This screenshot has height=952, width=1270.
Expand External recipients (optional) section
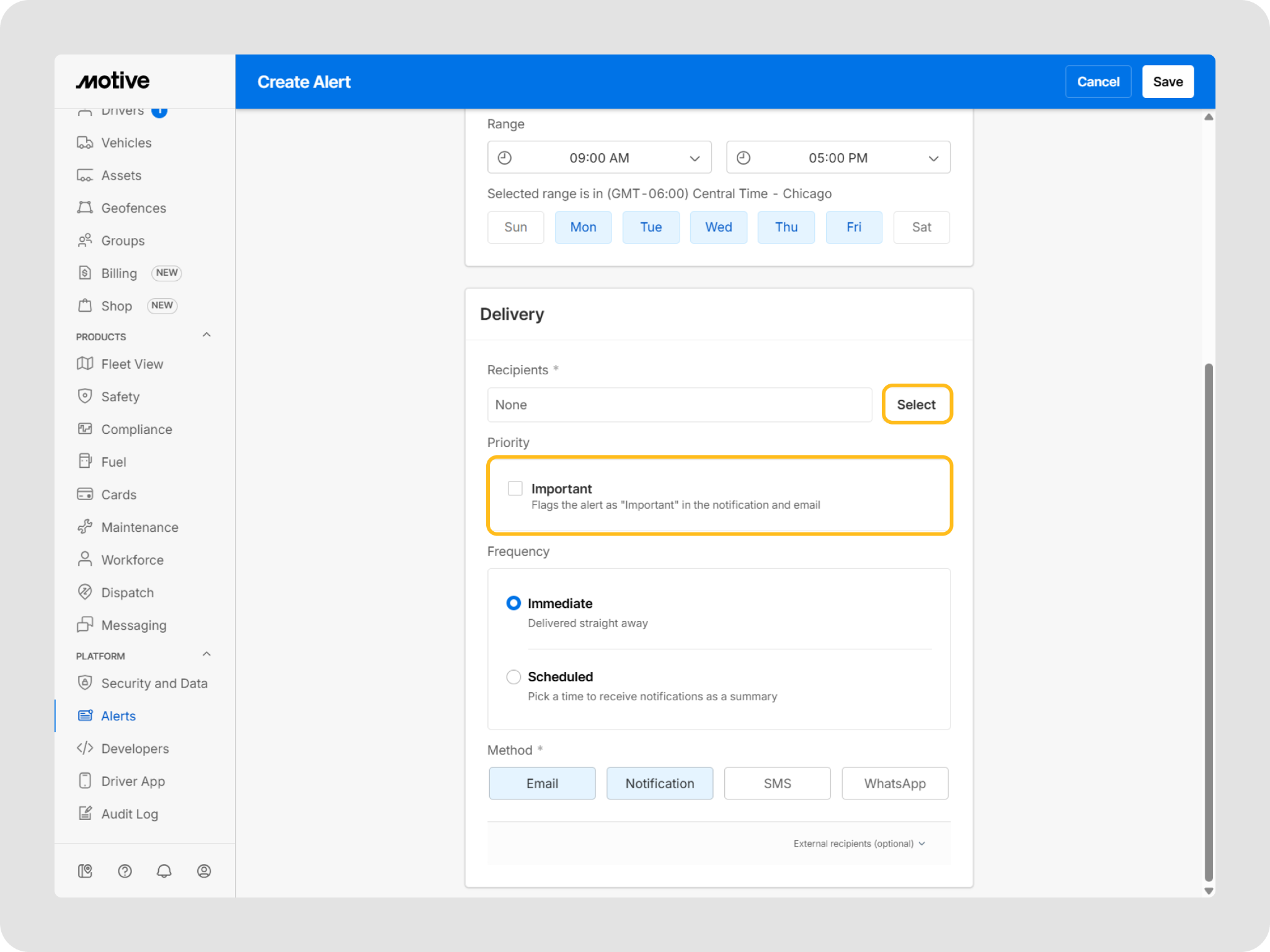point(859,844)
